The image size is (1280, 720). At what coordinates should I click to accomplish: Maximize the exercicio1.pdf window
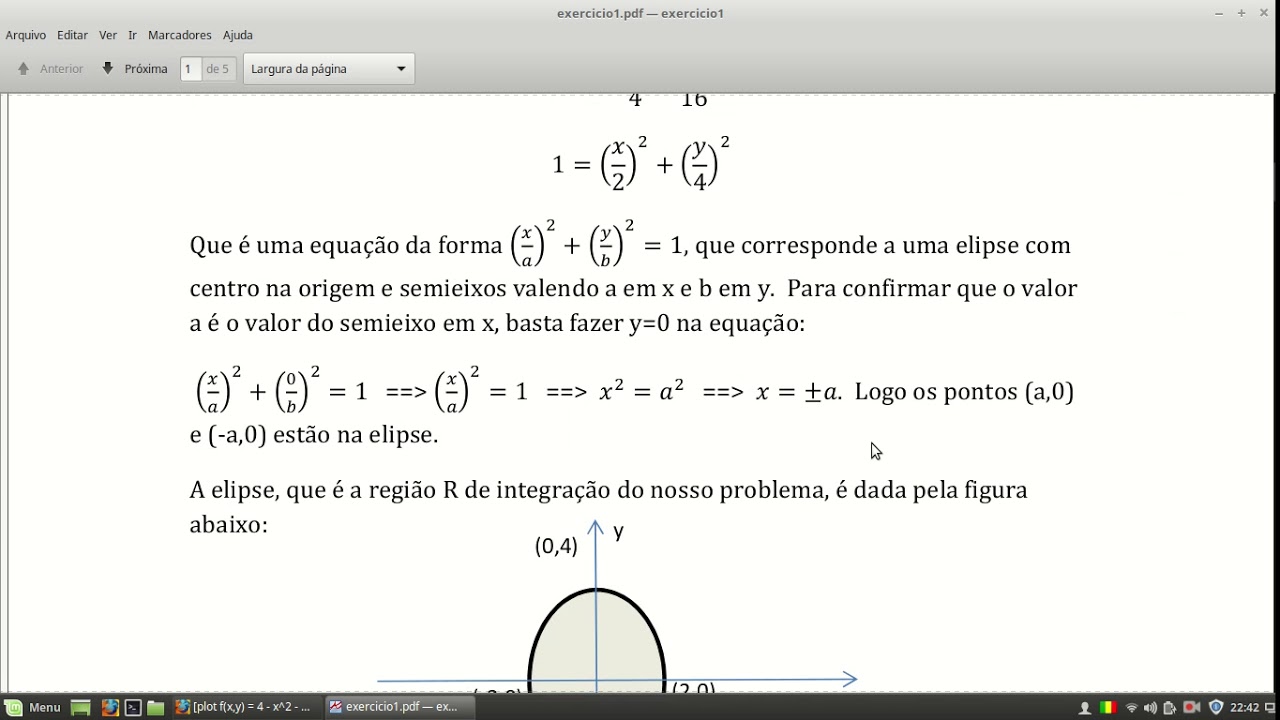pos(1242,13)
